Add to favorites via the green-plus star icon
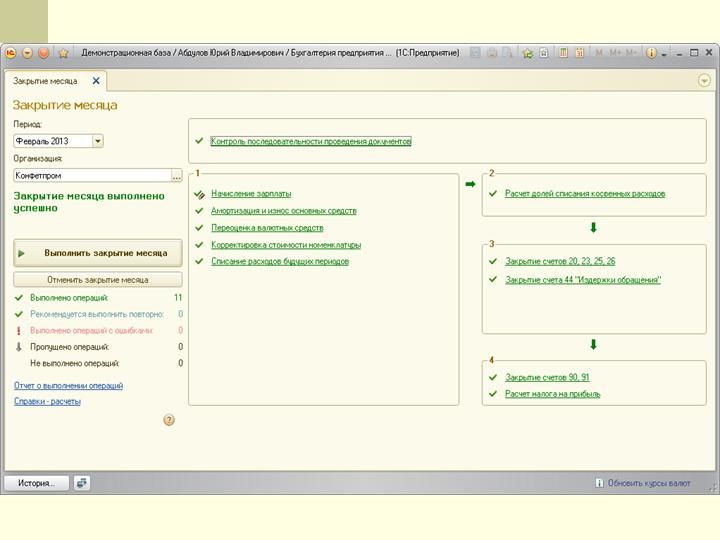Viewport: 720px width, 540px height. (528, 53)
